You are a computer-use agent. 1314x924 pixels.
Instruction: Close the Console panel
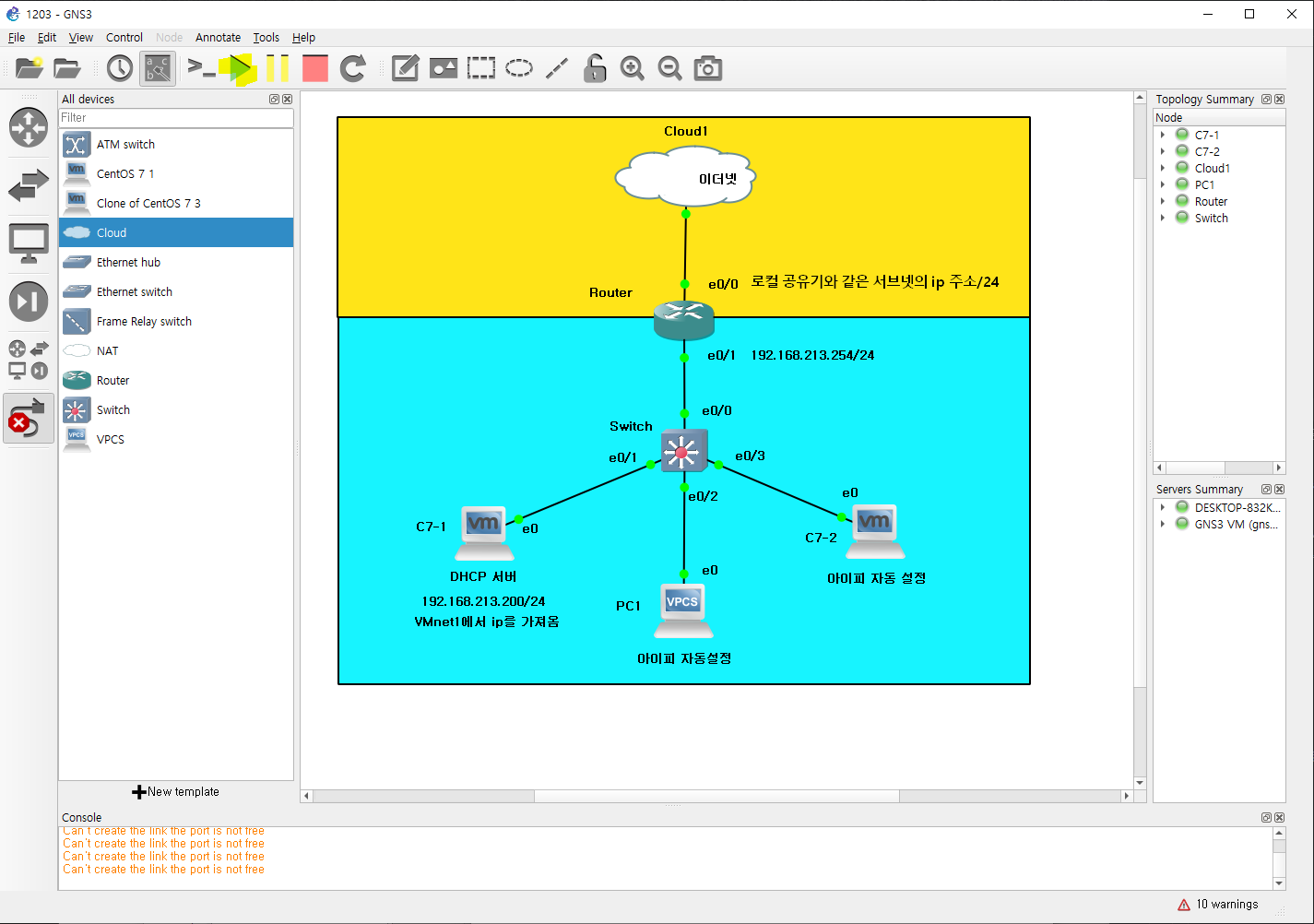tap(1280, 818)
